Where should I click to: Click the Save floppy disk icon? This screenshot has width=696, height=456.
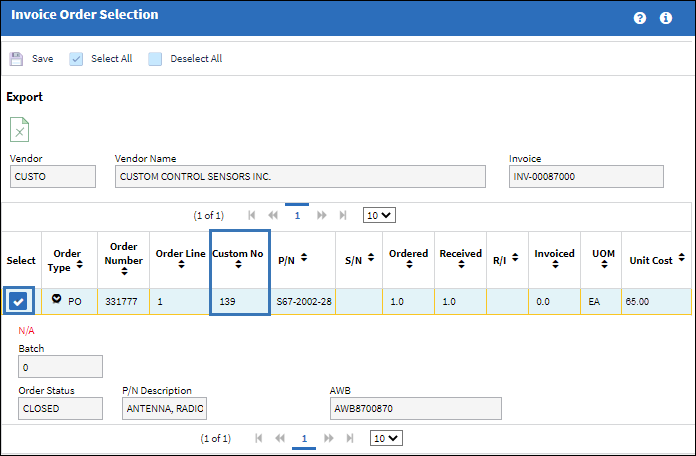(x=16, y=59)
